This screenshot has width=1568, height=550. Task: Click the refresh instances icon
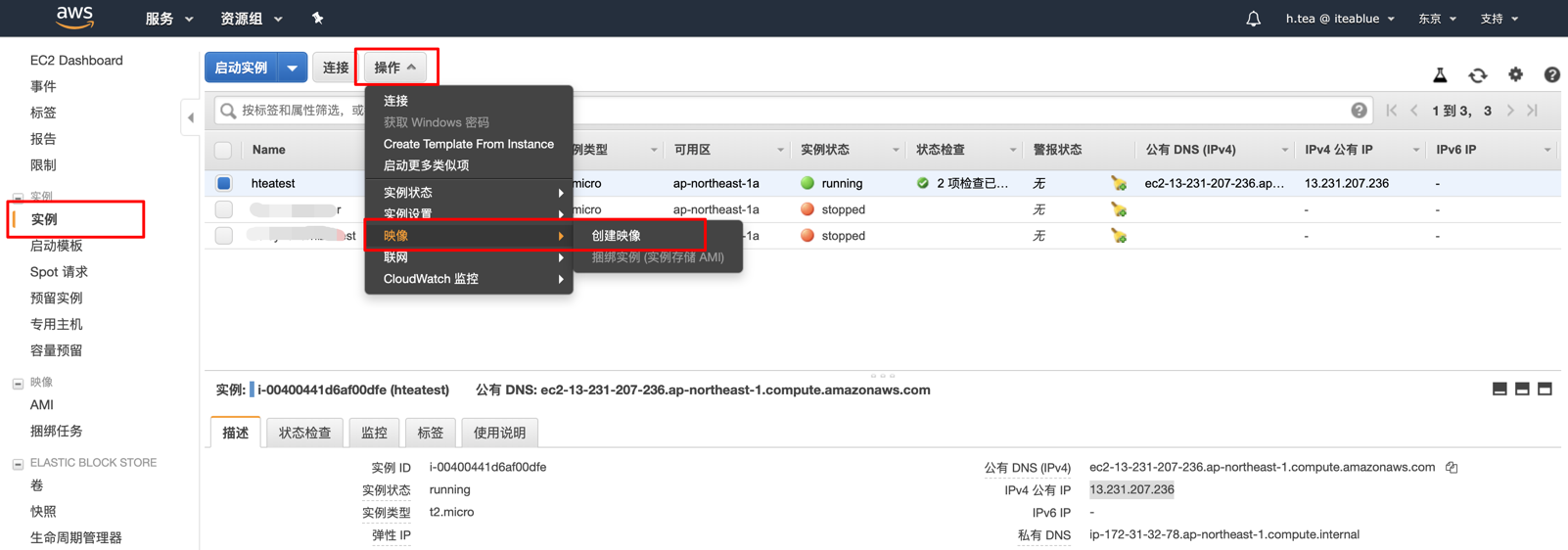coord(1477,75)
